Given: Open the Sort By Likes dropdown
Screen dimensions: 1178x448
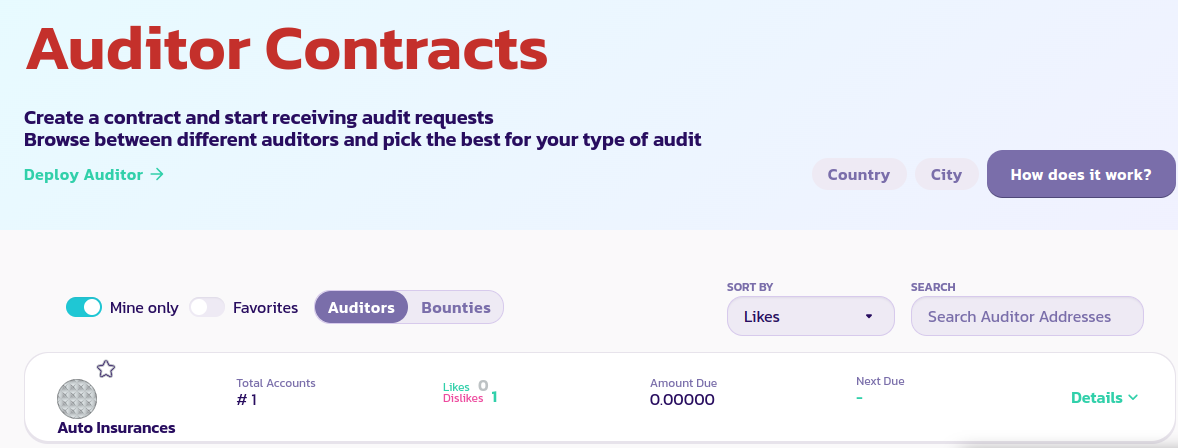Looking at the screenshot, I should tap(810, 316).
